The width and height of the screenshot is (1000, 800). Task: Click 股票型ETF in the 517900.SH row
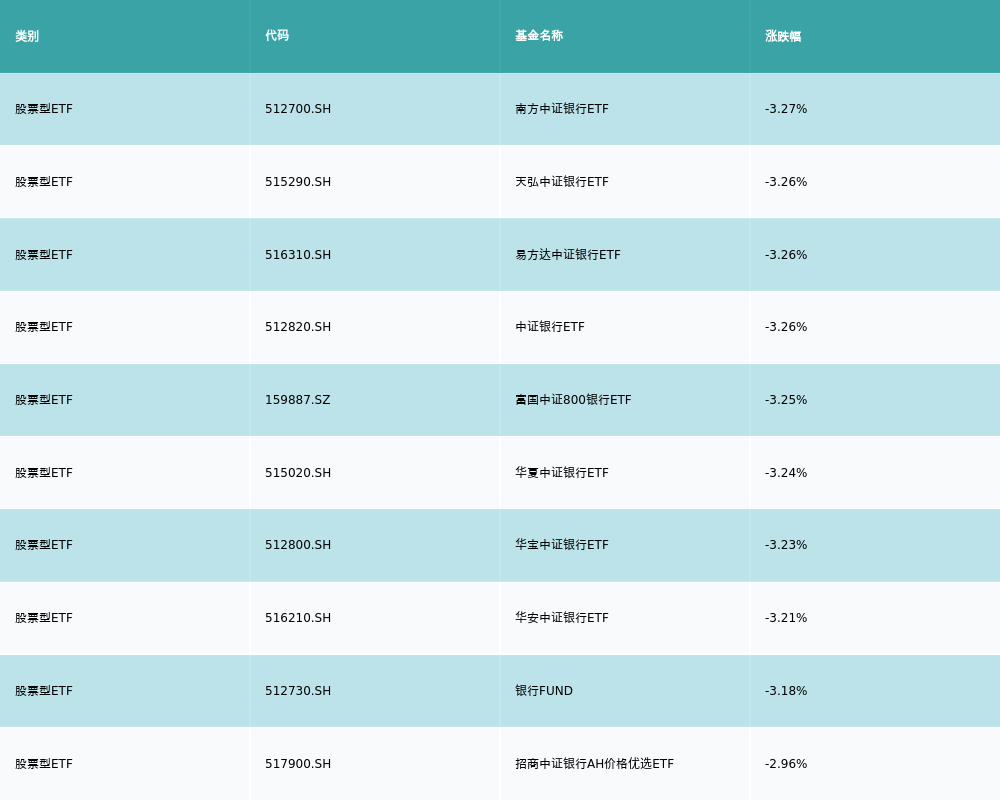[x=44, y=764]
